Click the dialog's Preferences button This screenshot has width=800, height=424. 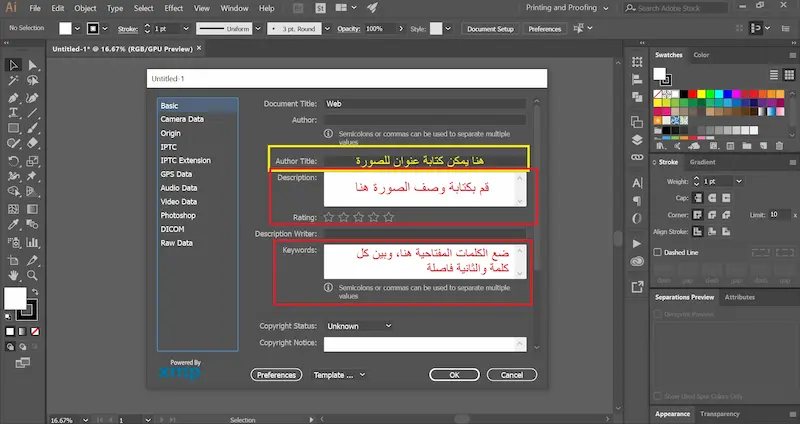click(276, 375)
